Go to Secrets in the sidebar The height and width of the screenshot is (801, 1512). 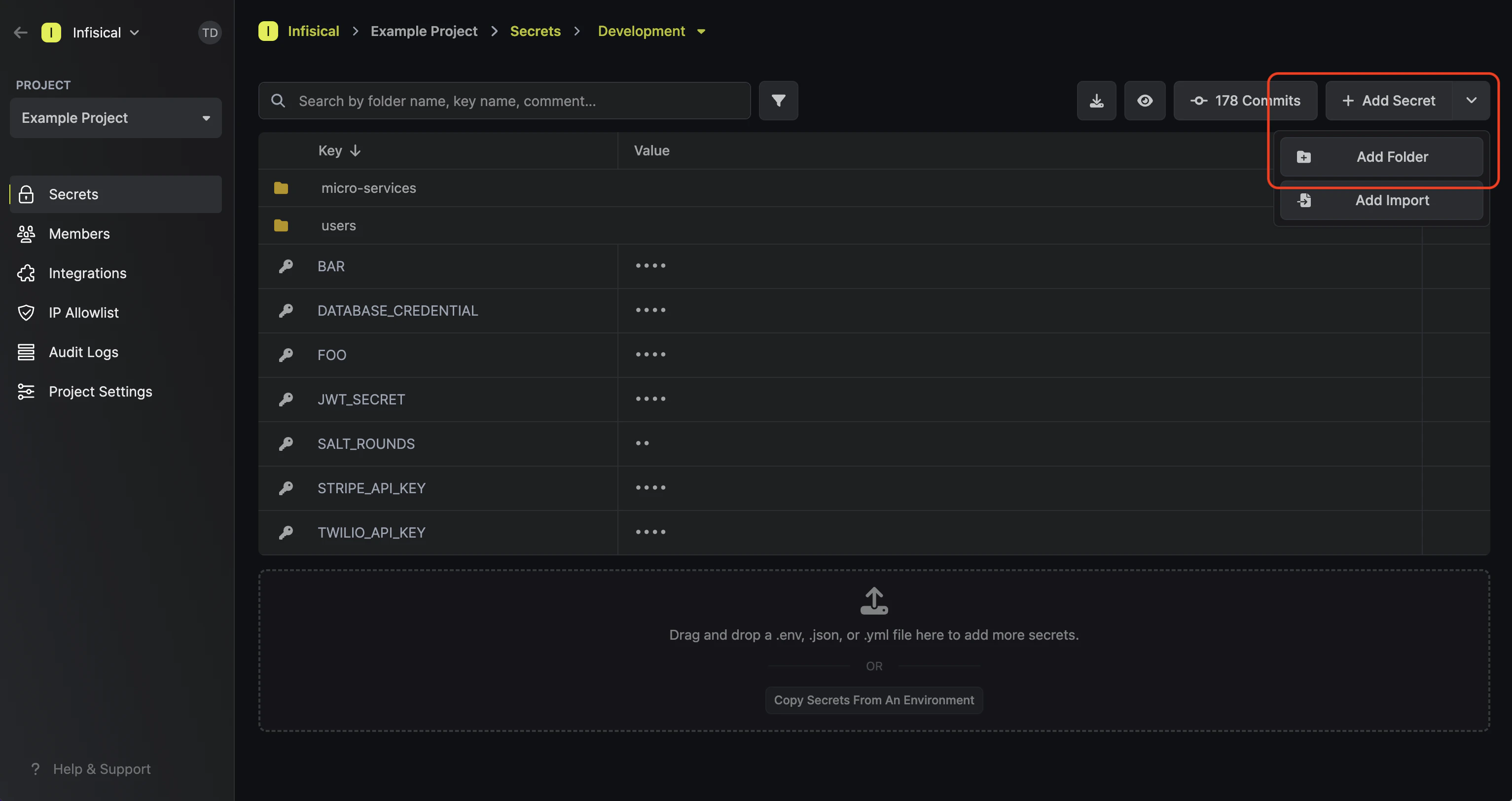pyautogui.click(x=115, y=194)
